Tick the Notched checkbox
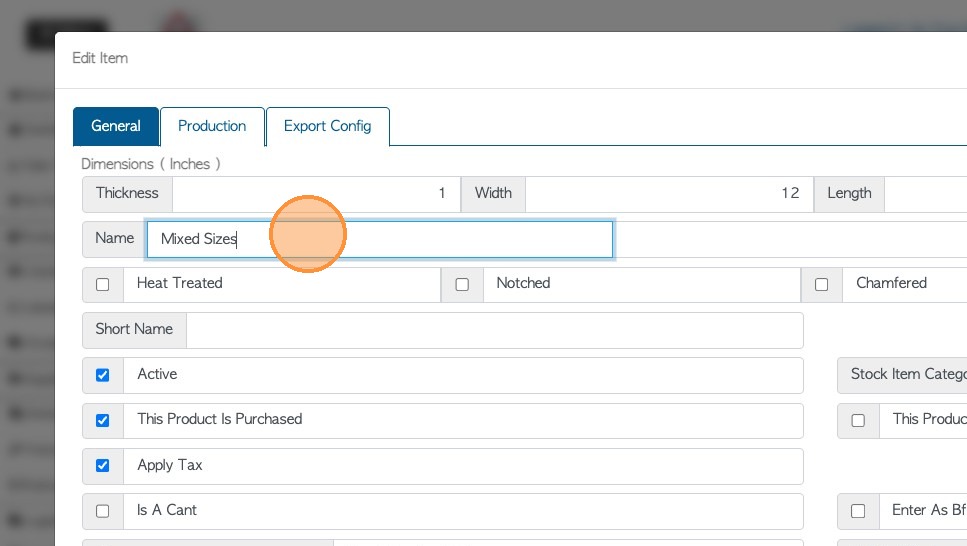 (x=462, y=284)
